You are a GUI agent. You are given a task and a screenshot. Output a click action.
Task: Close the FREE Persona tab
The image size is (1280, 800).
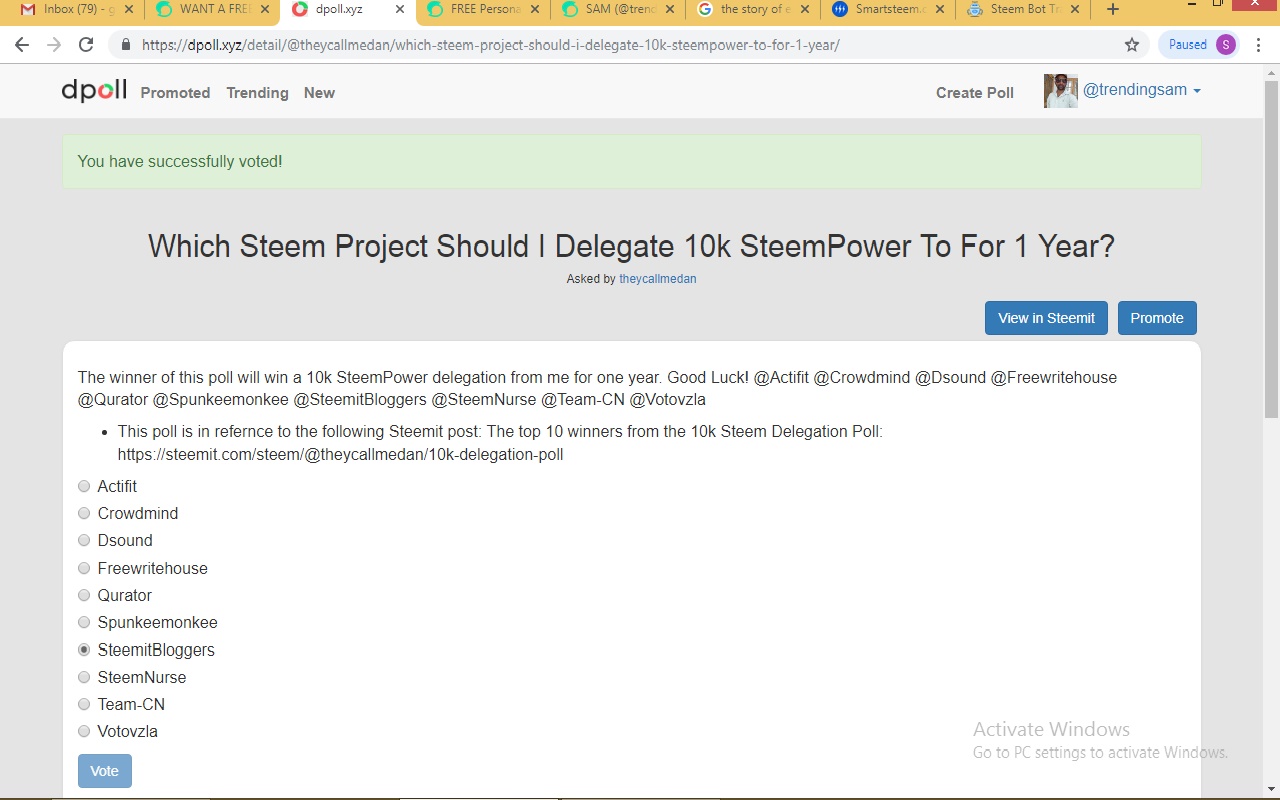[x=534, y=10]
